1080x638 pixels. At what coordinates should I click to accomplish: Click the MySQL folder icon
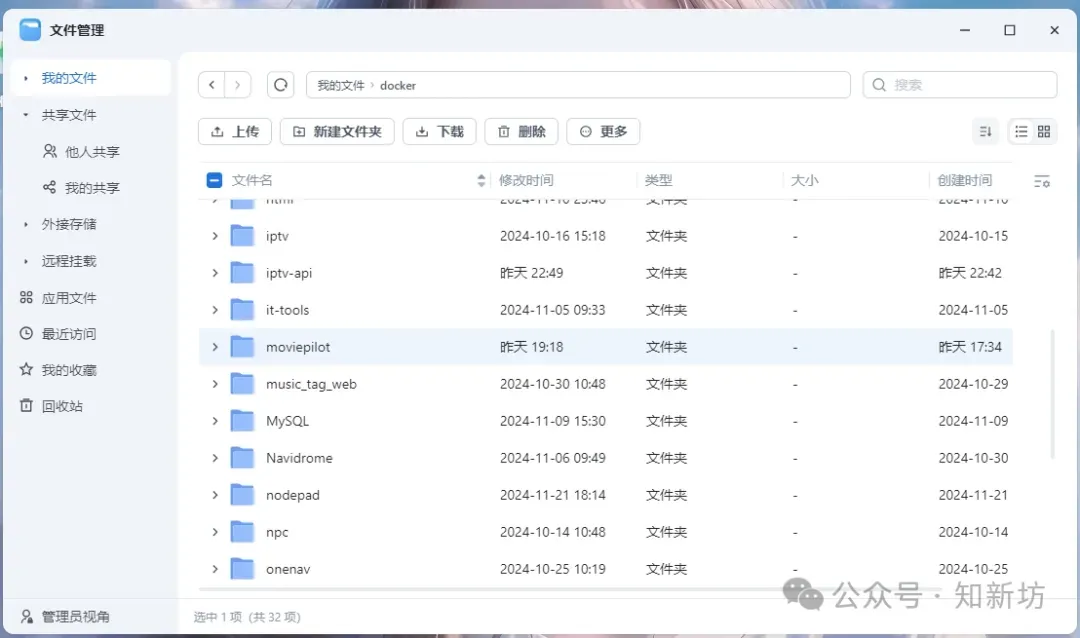(x=242, y=421)
